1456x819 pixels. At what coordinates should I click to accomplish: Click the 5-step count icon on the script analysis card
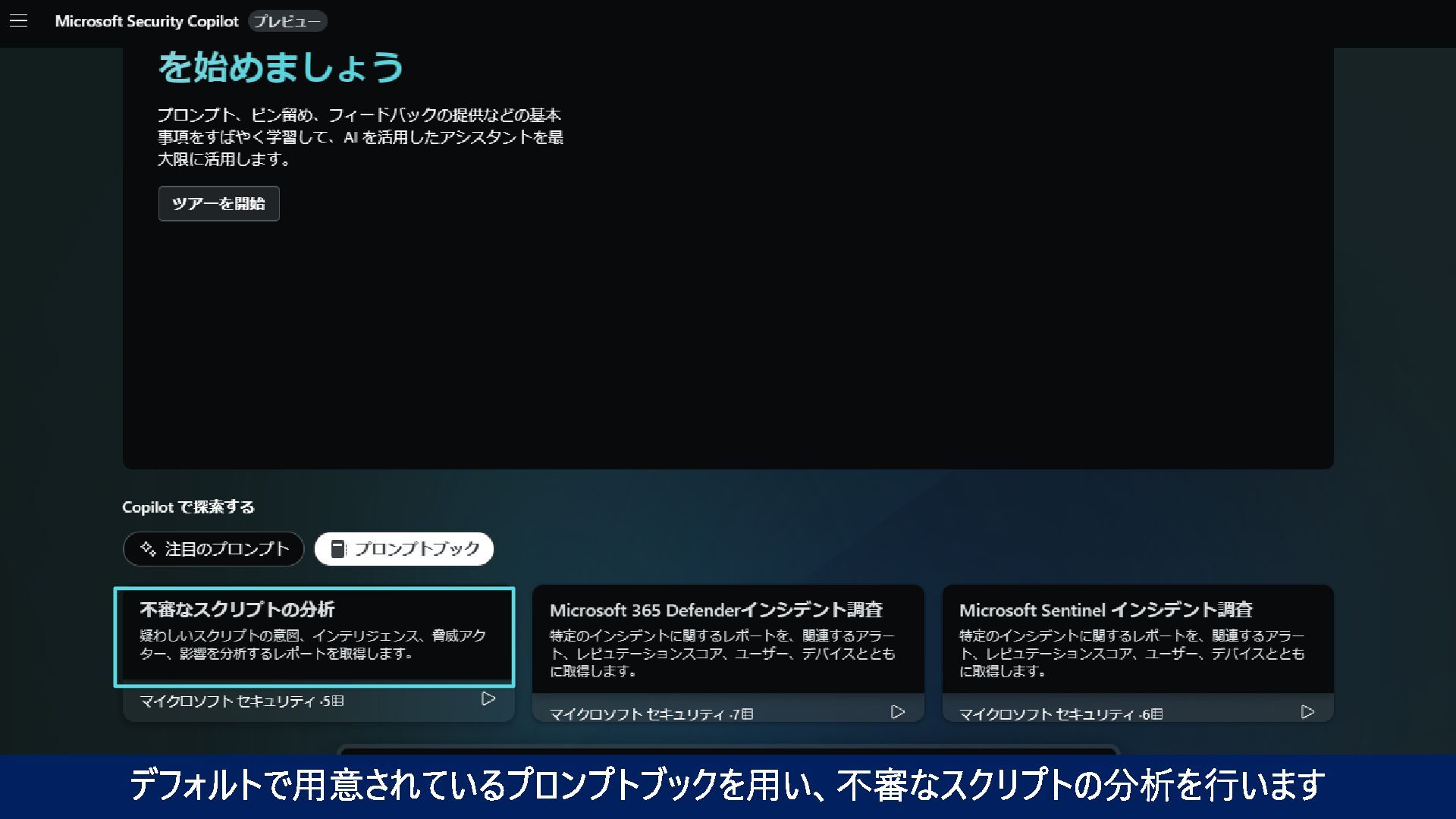coord(337,701)
